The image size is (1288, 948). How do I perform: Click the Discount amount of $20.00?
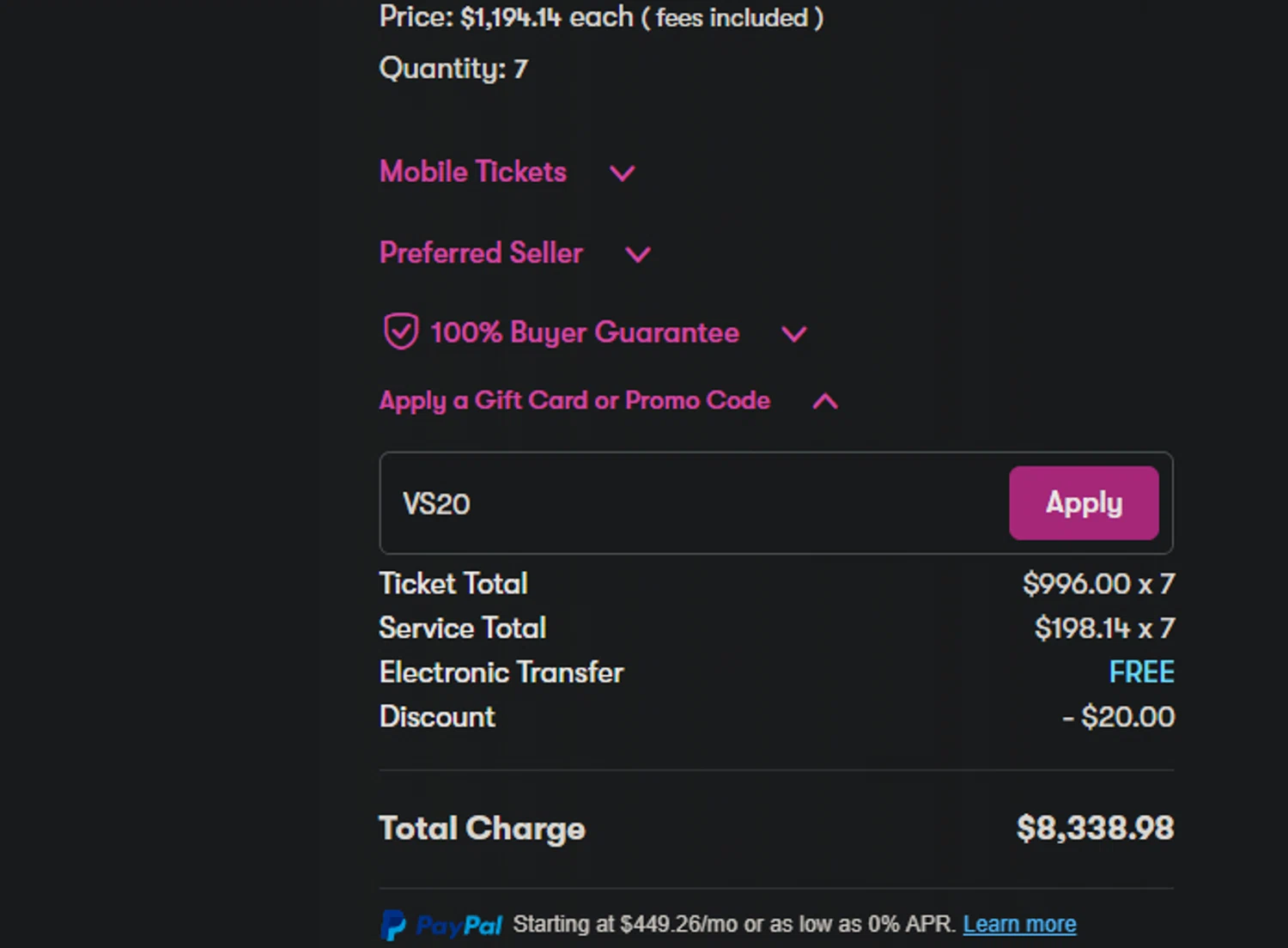pos(1119,717)
